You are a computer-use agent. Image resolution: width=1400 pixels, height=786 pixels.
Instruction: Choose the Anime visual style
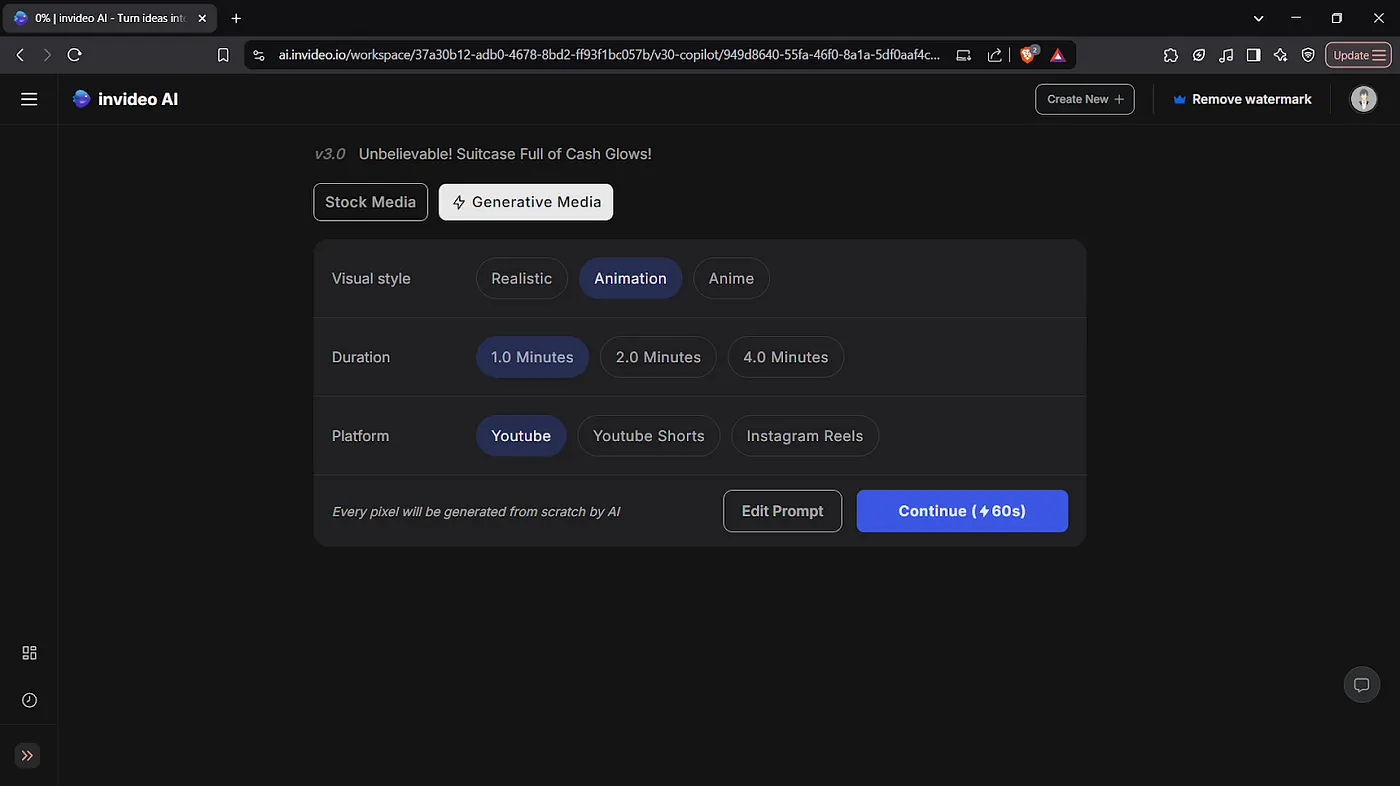pyautogui.click(x=731, y=279)
